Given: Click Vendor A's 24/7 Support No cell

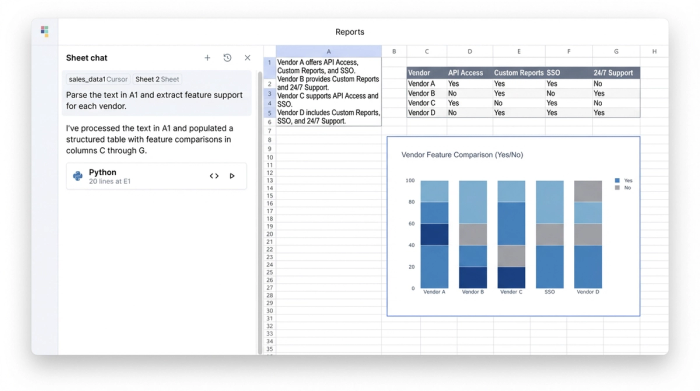Looking at the screenshot, I should pyautogui.click(x=616, y=83).
